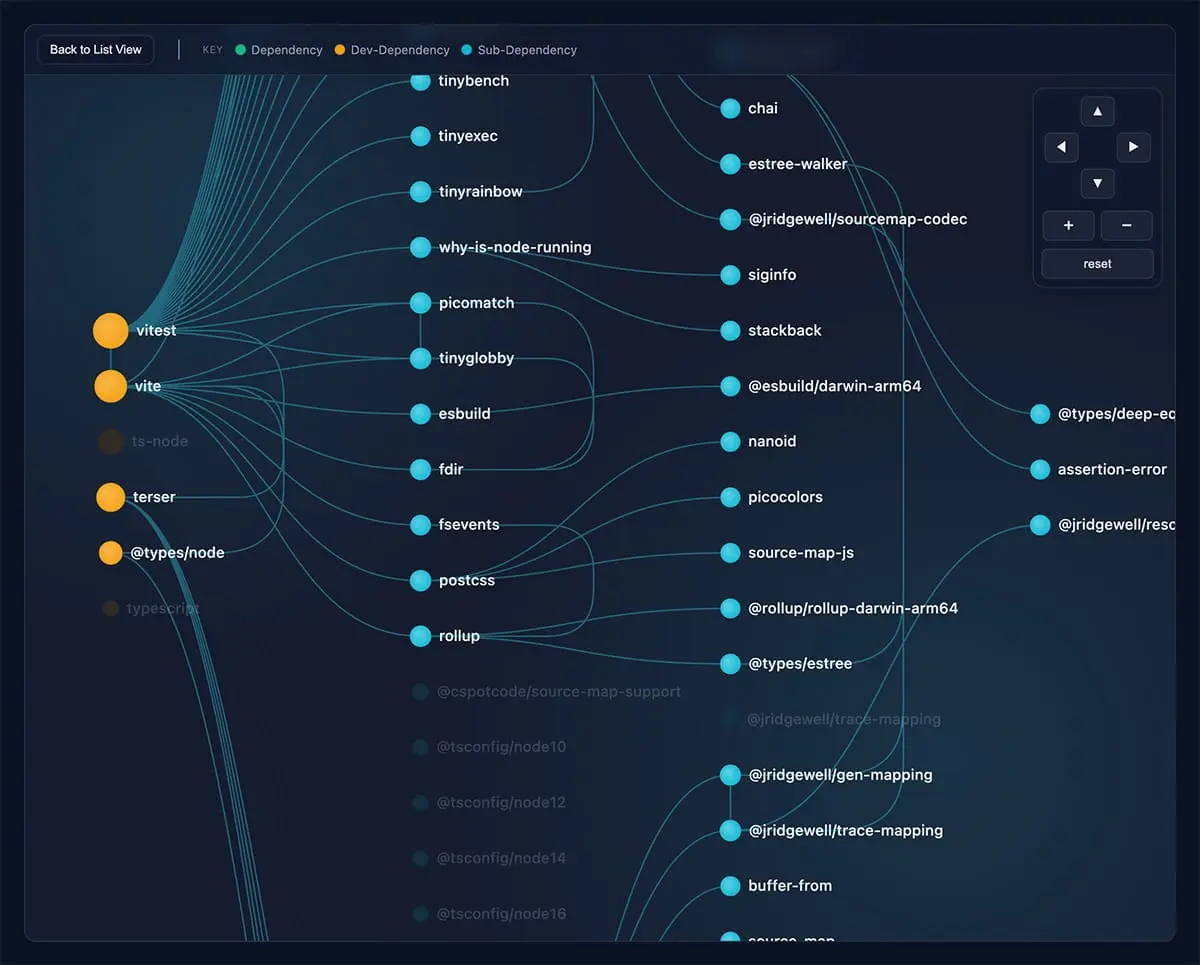Reset the graph view

pyautogui.click(x=1097, y=264)
